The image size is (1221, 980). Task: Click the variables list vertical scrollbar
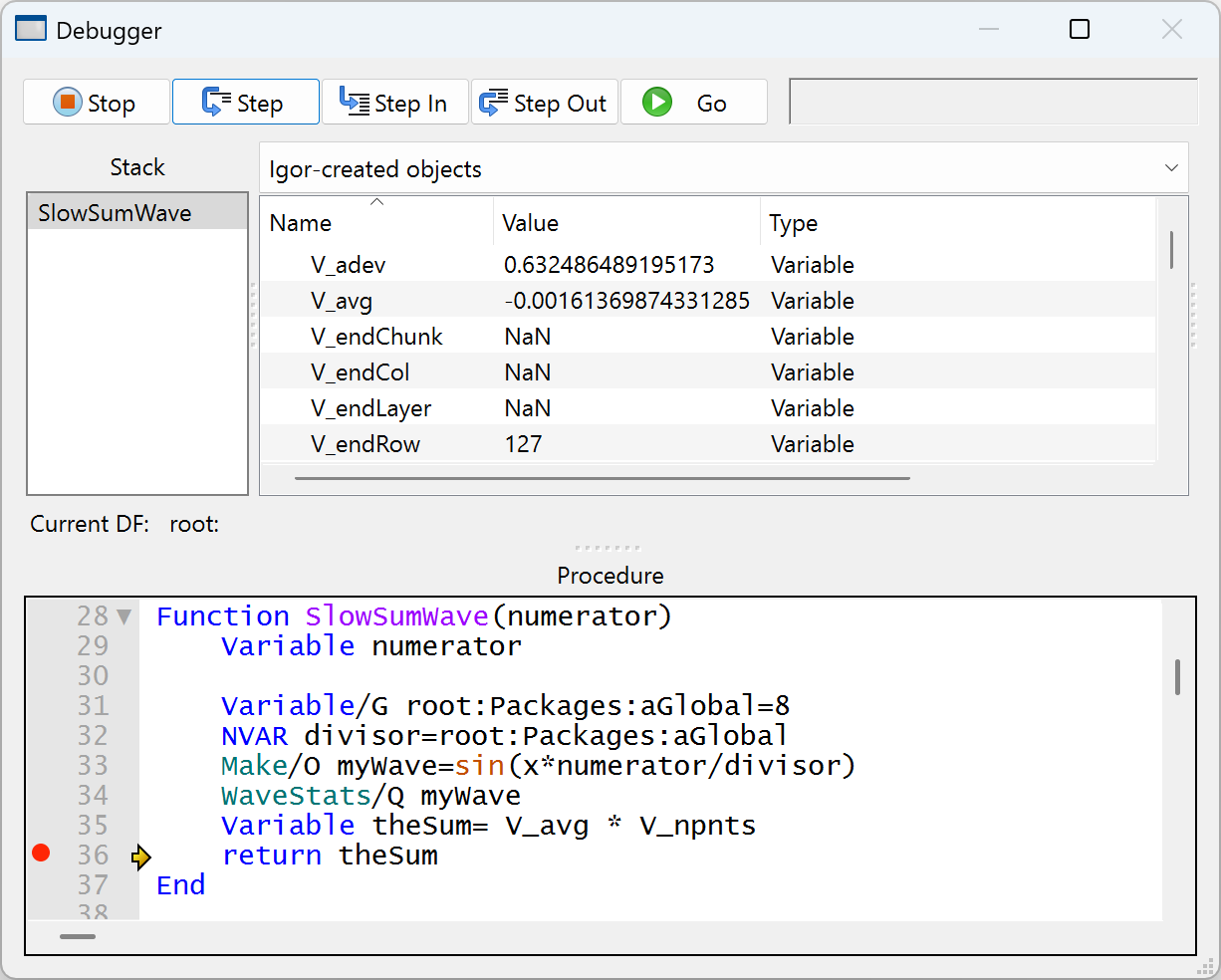pos(1172,249)
